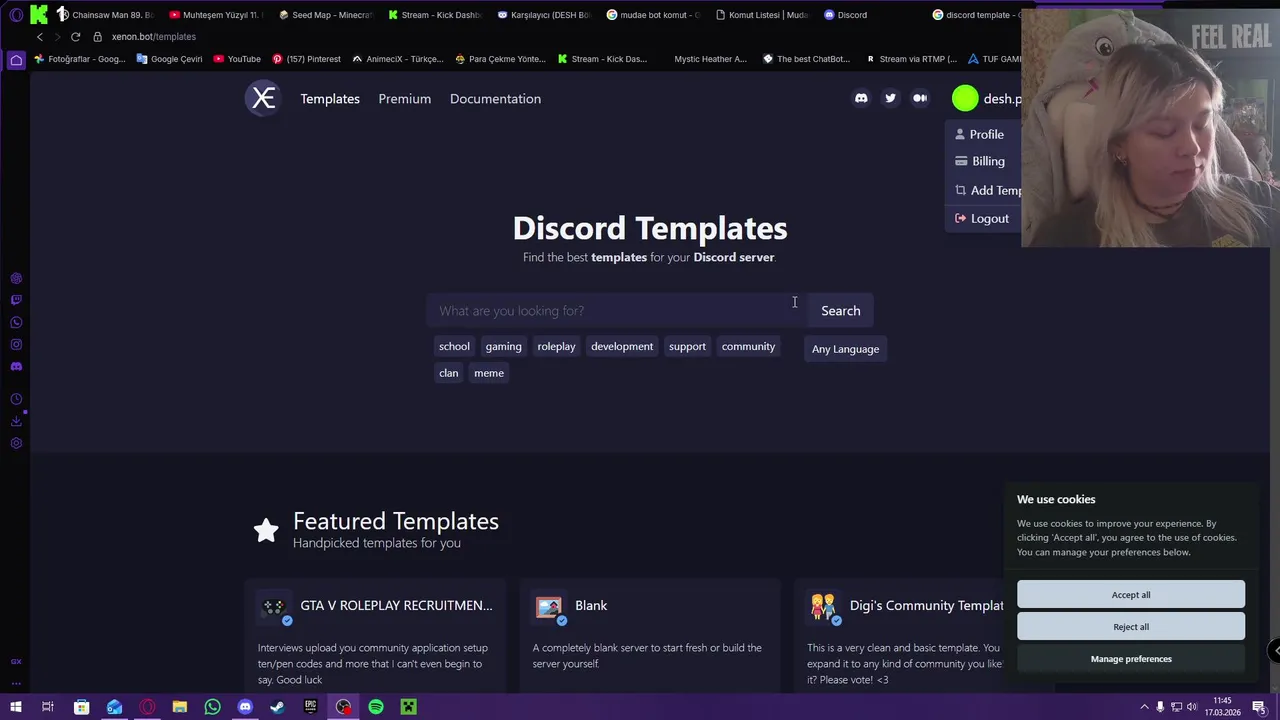Open Premium nav item

(405, 98)
